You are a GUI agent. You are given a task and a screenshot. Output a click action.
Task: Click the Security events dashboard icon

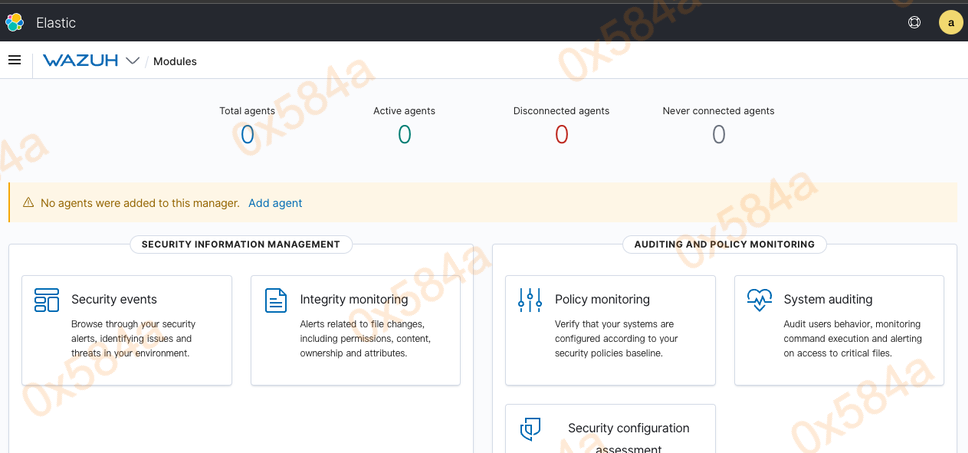point(46,300)
